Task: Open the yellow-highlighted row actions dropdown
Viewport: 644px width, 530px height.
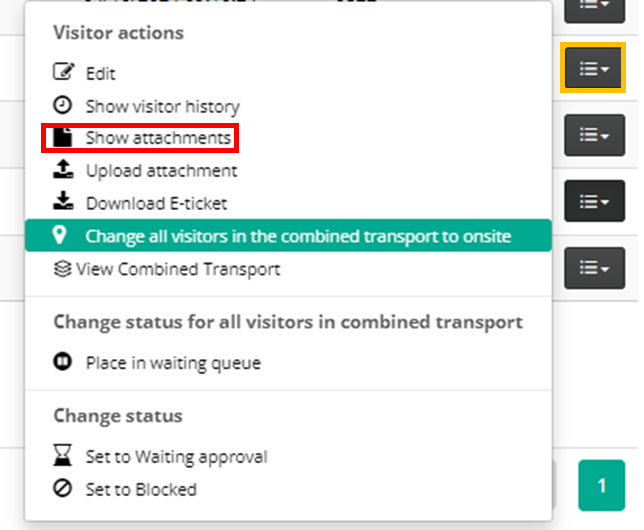Action: click(x=594, y=68)
